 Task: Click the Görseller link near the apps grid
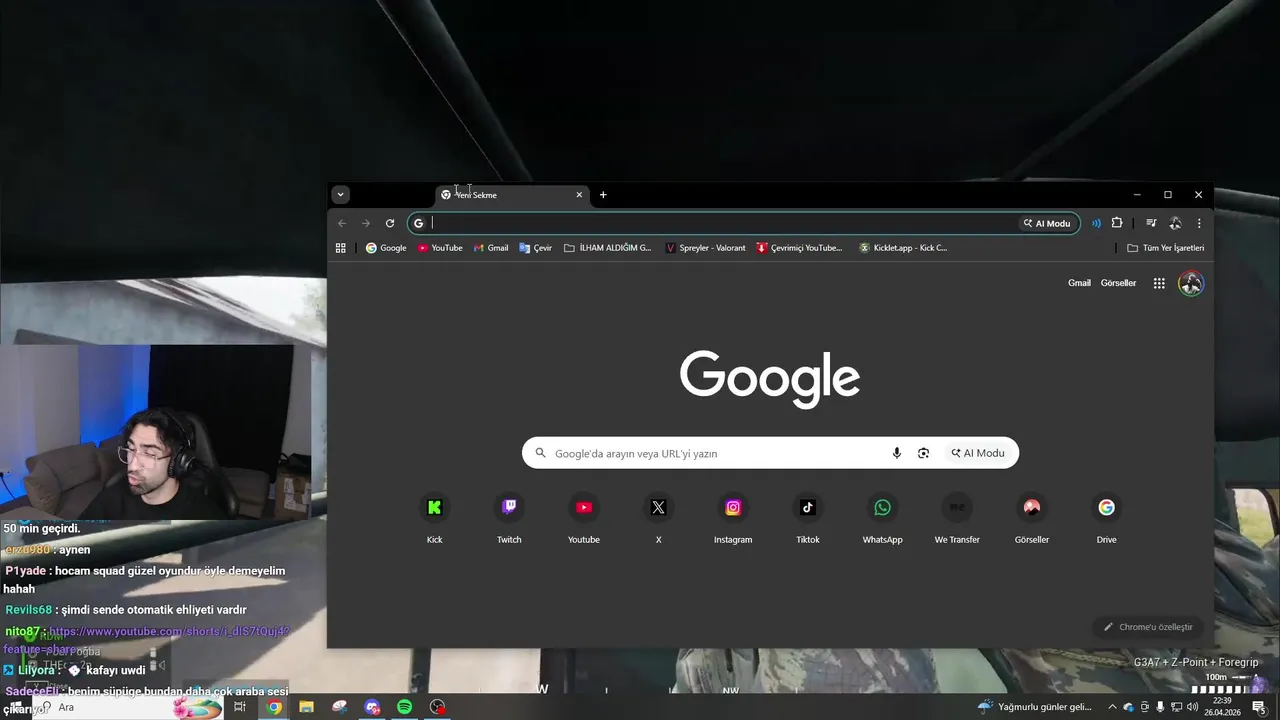point(1118,283)
